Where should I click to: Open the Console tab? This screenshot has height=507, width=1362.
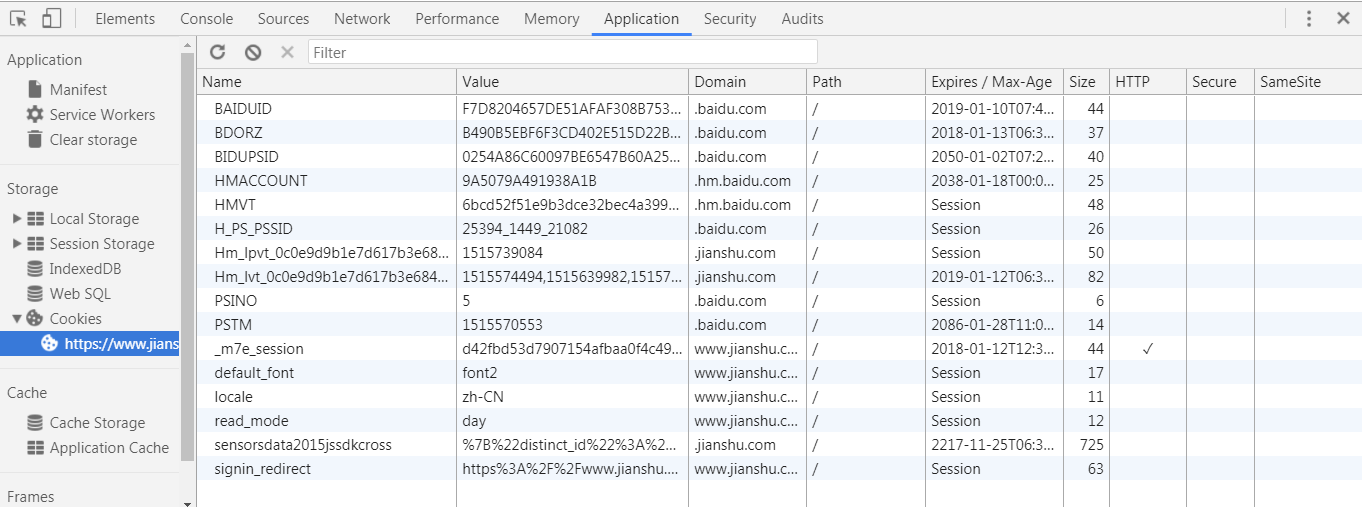click(207, 18)
